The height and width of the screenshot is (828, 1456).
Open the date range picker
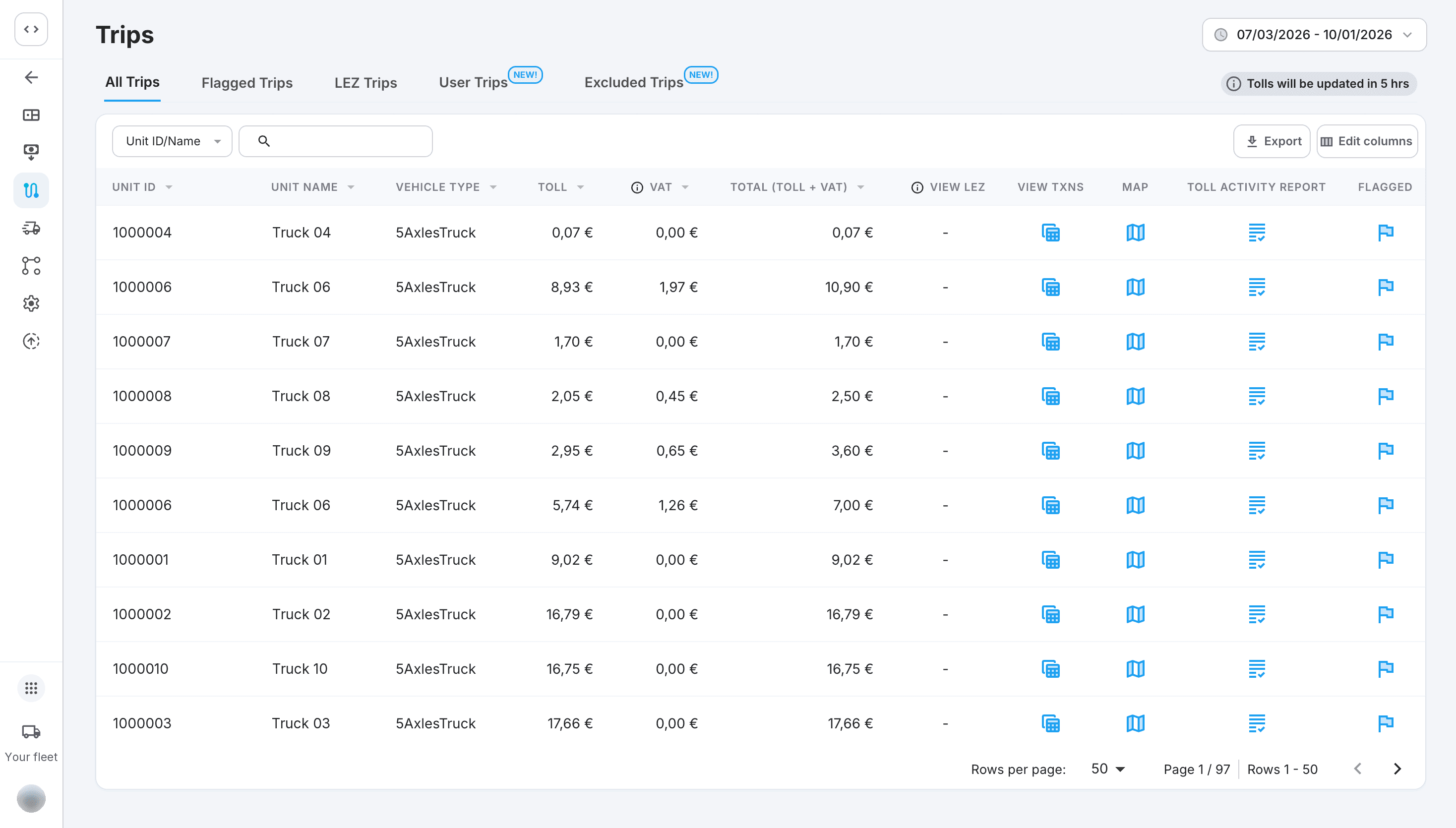pos(1314,35)
